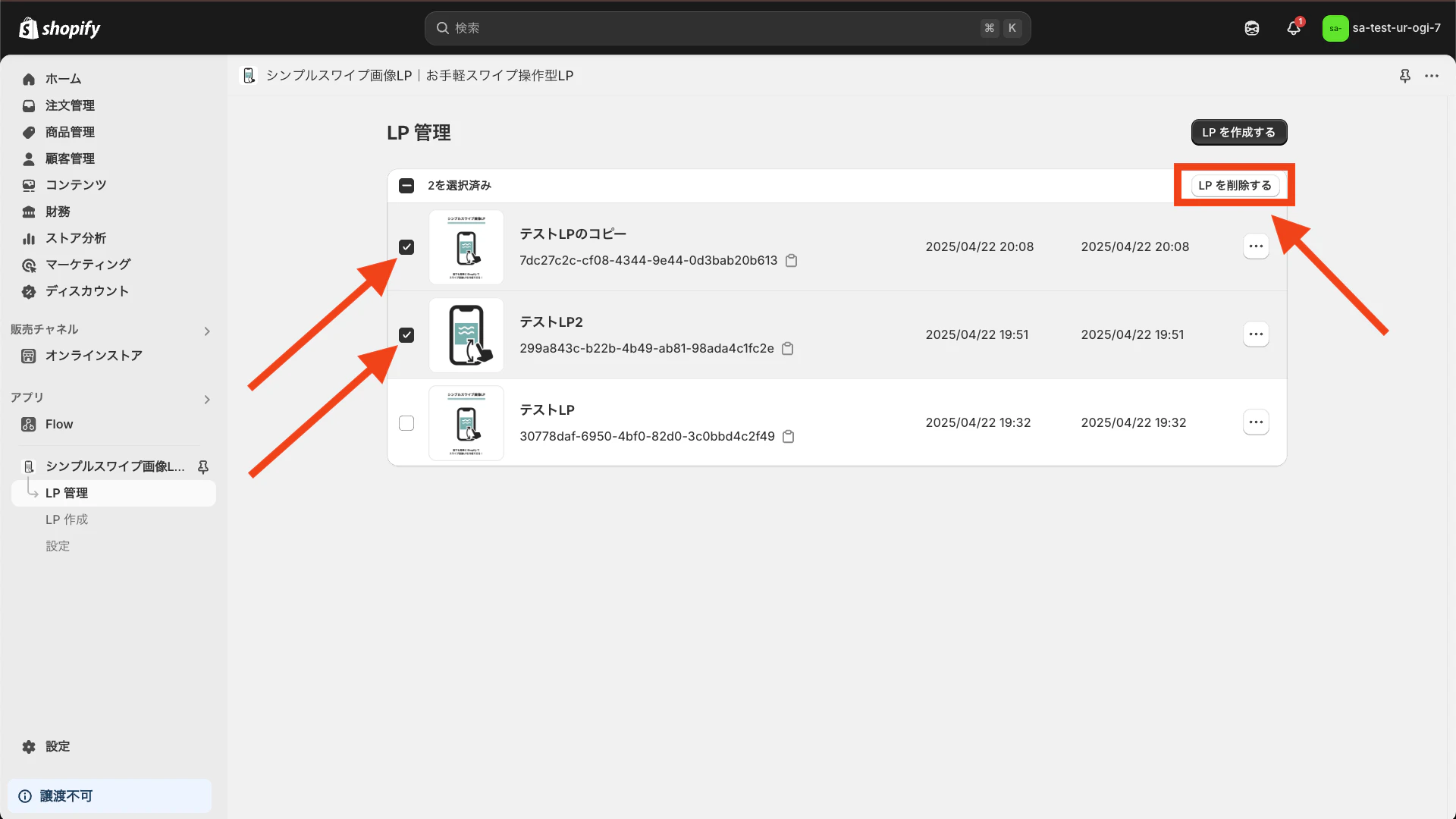The height and width of the screenshot is (819, 1456).
Task: Click the ホーム house icon
Action: pos(29,79)
